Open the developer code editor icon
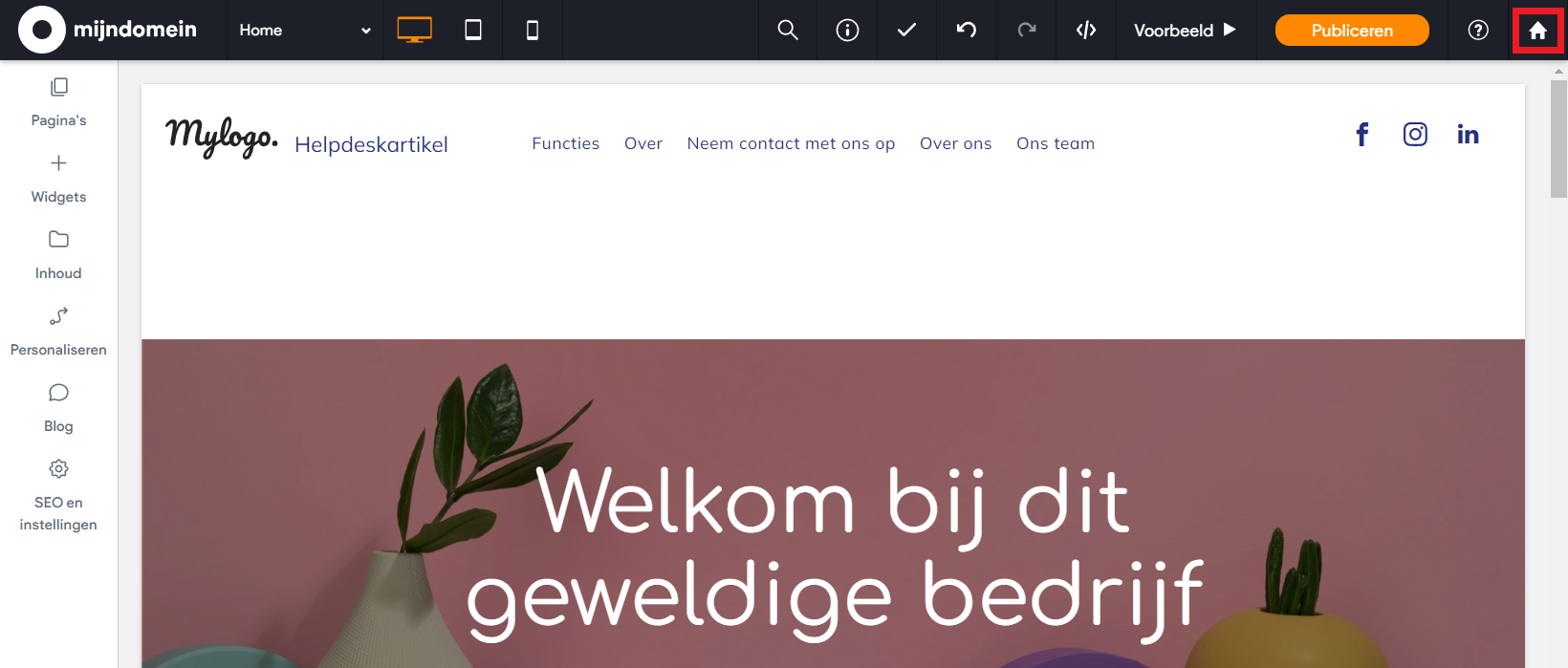Image resolution: width=1568 pixels, height=668 pixels. pos(1086,31)
